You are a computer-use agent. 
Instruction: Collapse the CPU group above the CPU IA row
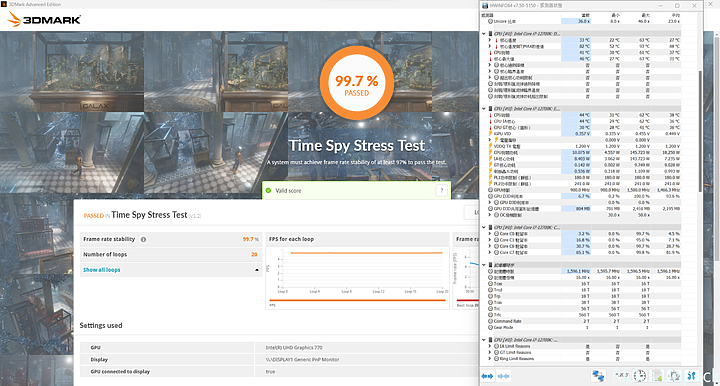tap(484, 109)
